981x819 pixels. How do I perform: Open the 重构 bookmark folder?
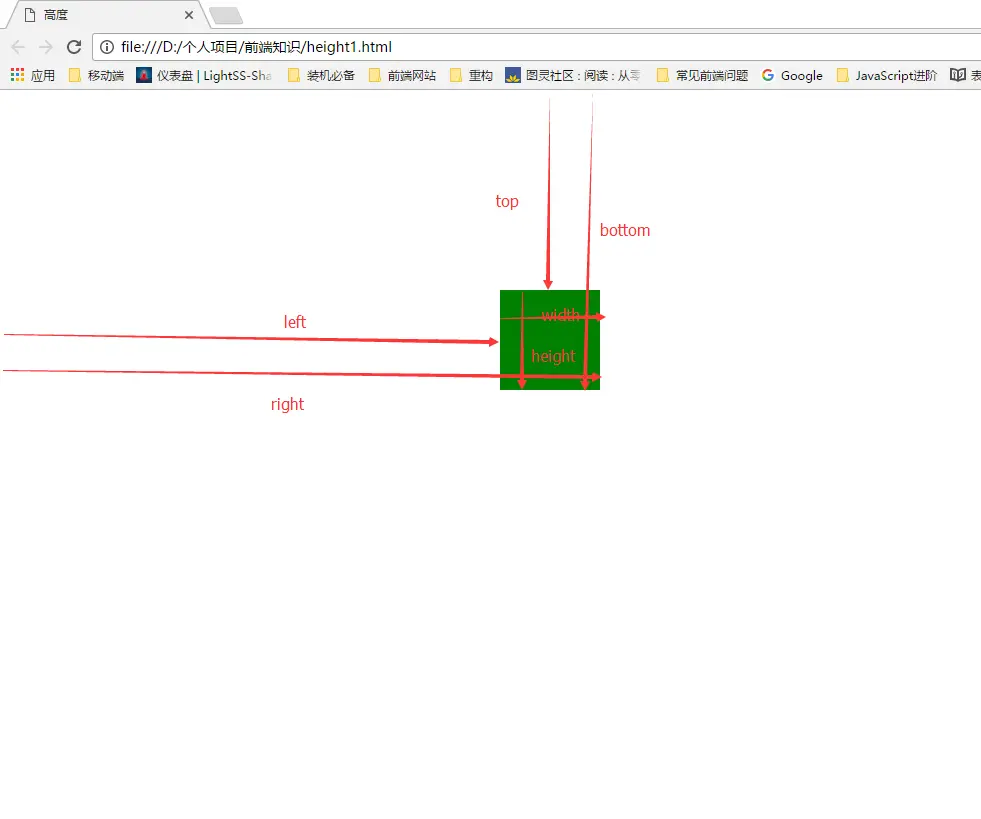(472, 76)
